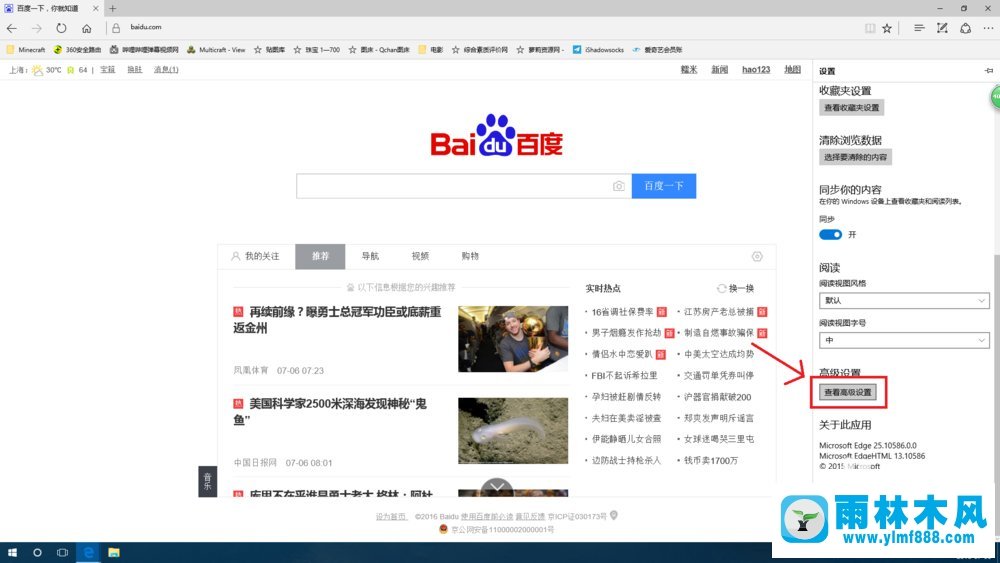Open Task View on the taskbar
The image size is (1000, 563).
62,552
